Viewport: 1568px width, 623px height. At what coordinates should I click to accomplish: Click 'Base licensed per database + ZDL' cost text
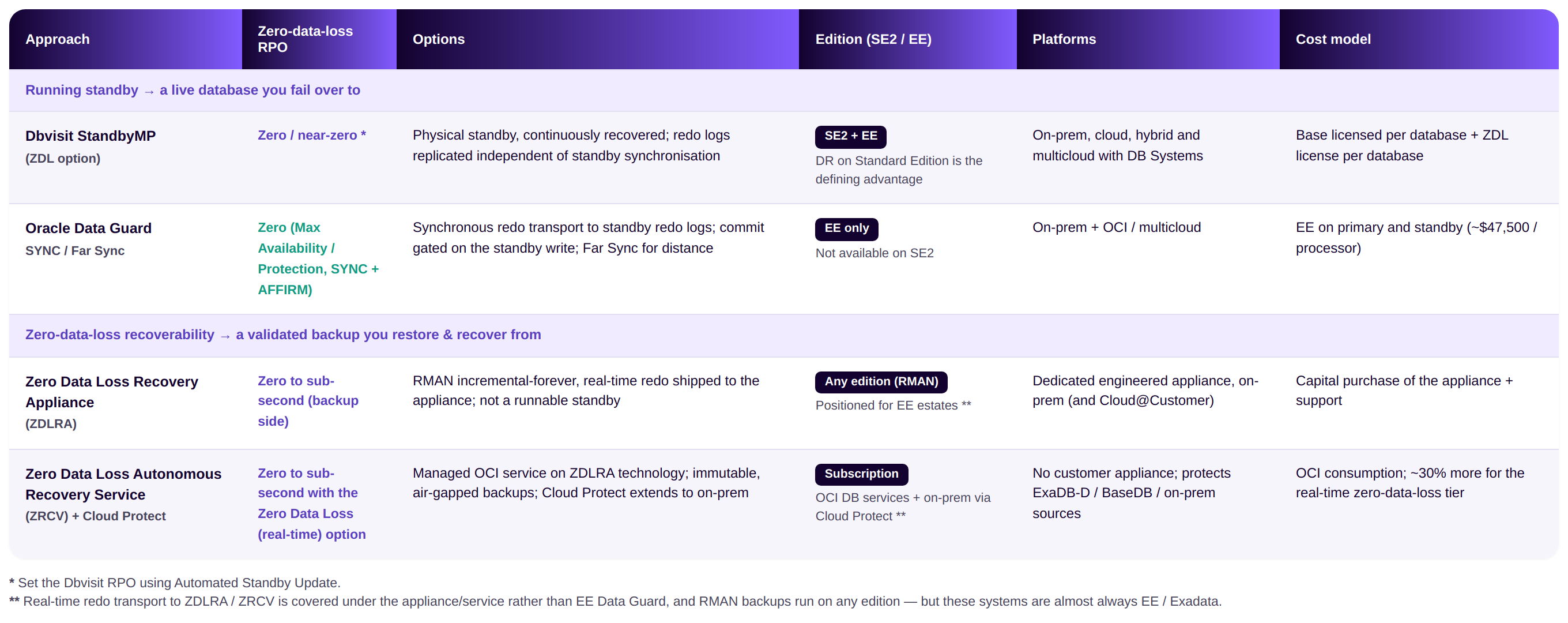click(x=1402, y=145)
